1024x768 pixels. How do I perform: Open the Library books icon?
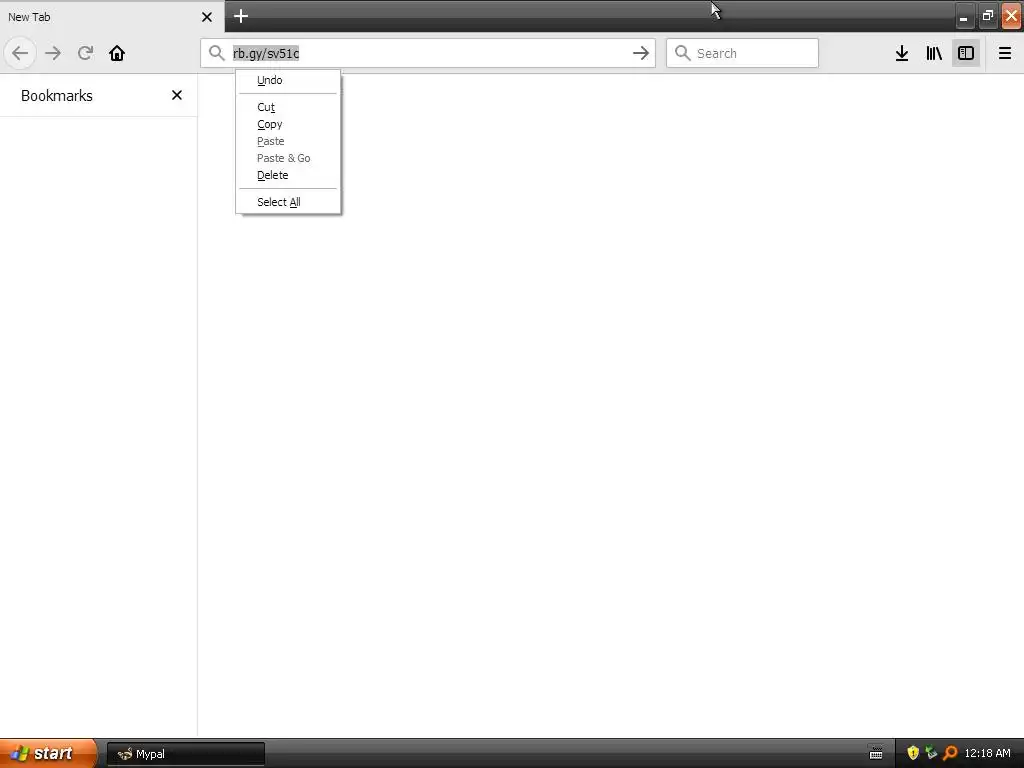[934, 53]
